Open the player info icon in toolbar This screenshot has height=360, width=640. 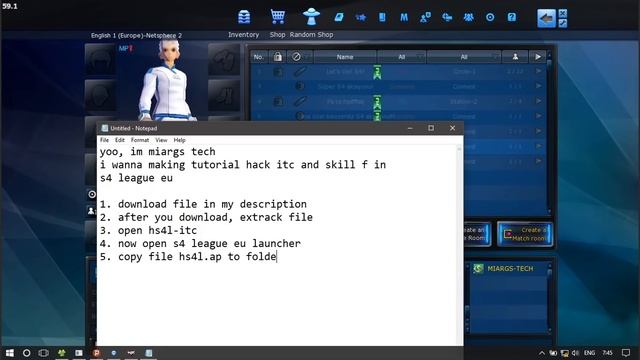[425, 17]
